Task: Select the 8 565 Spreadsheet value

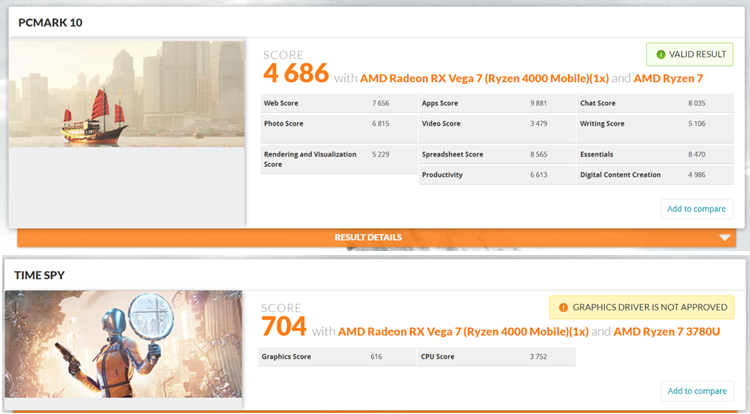Action: coord(539,154)
